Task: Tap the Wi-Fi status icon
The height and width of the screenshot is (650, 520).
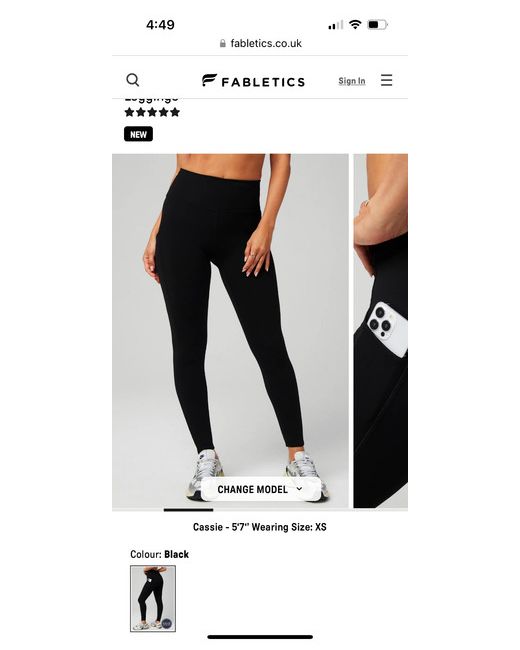Action: [x=355, y=24]
